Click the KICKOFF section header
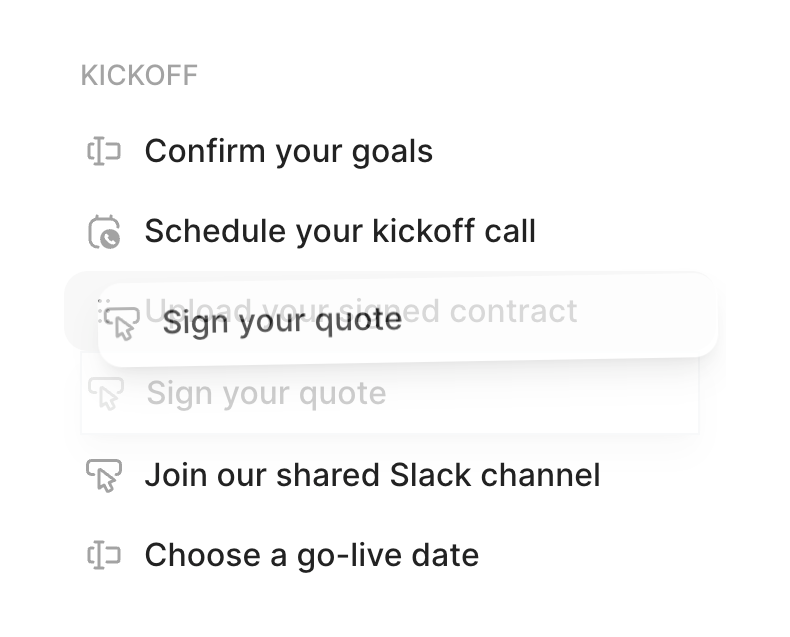 [139, 76]
